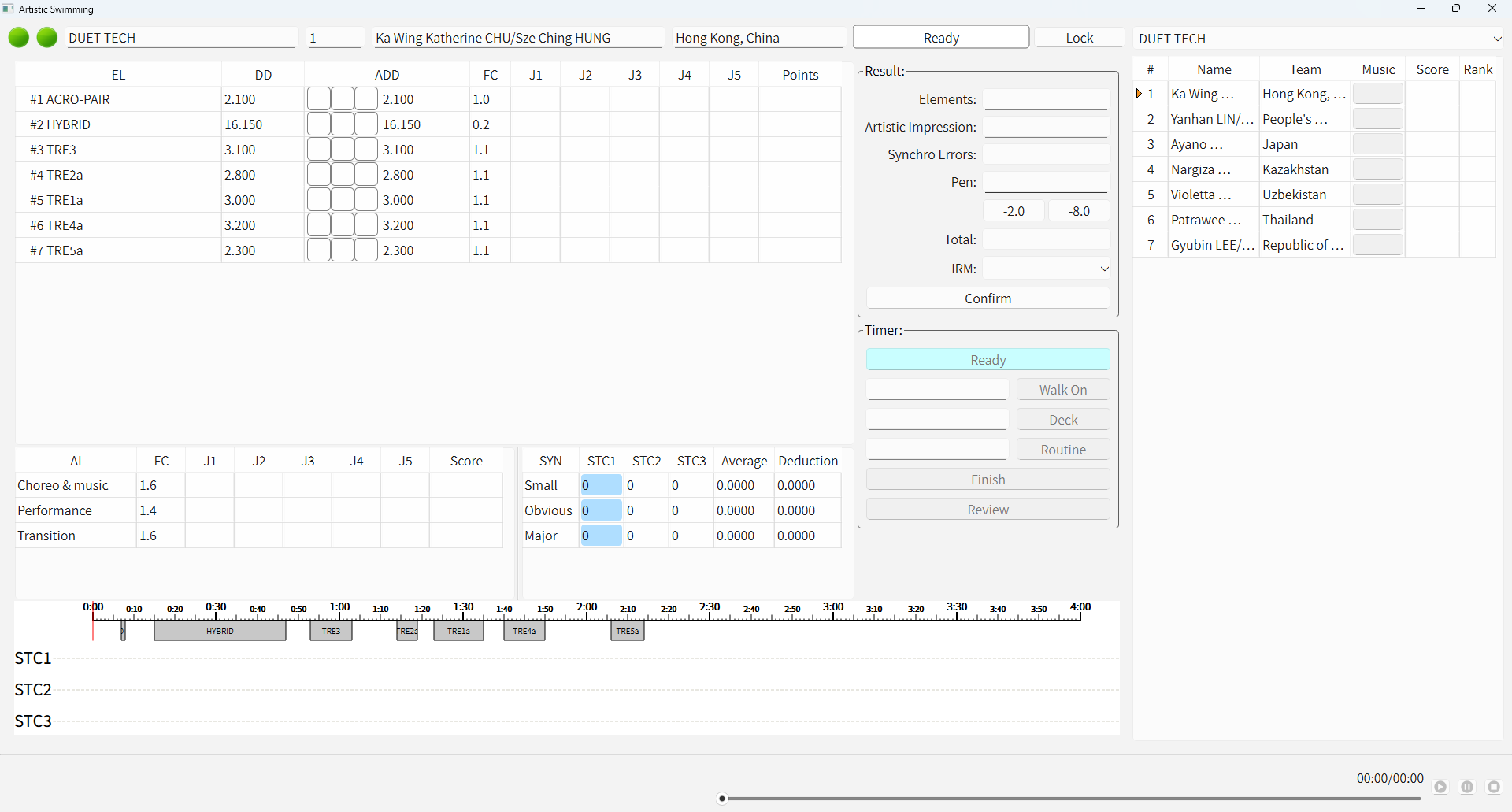The image size is (1512, 812).
Task: Click the Ready button next to Lock
Action: (x=941, y=38)
